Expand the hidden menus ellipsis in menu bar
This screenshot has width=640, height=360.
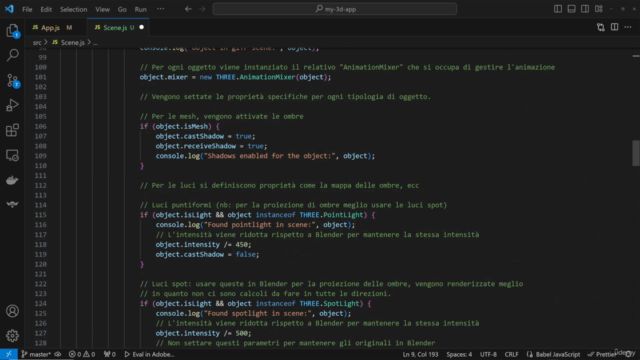pos(160,9)
